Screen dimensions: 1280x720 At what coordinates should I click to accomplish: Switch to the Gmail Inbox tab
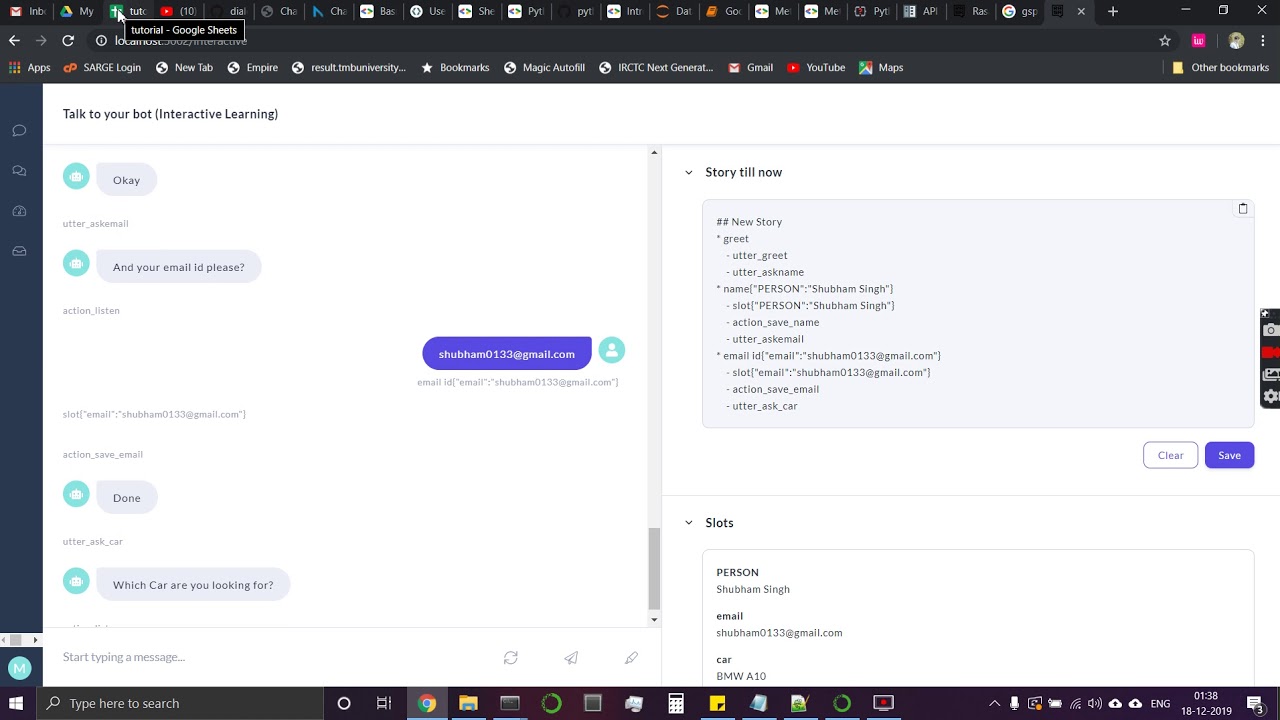[x=26, y=11]
